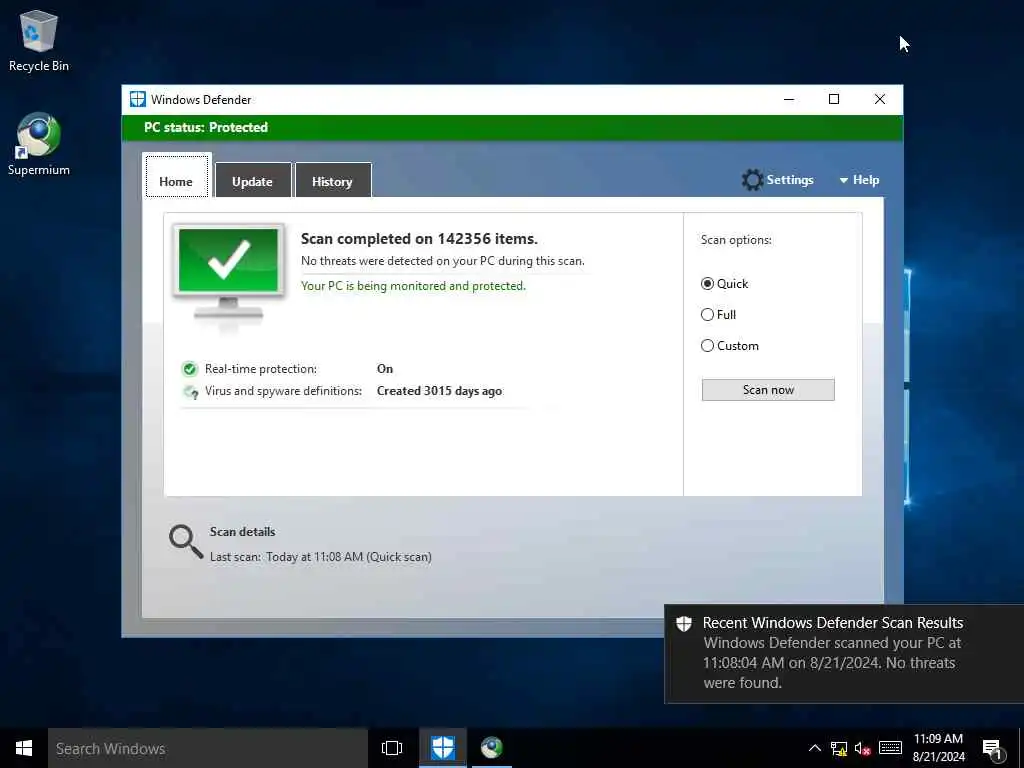The image size is (1024, 768).
Task: Click the 'PC status: Protected' text
Action: [x=206, y=127]
